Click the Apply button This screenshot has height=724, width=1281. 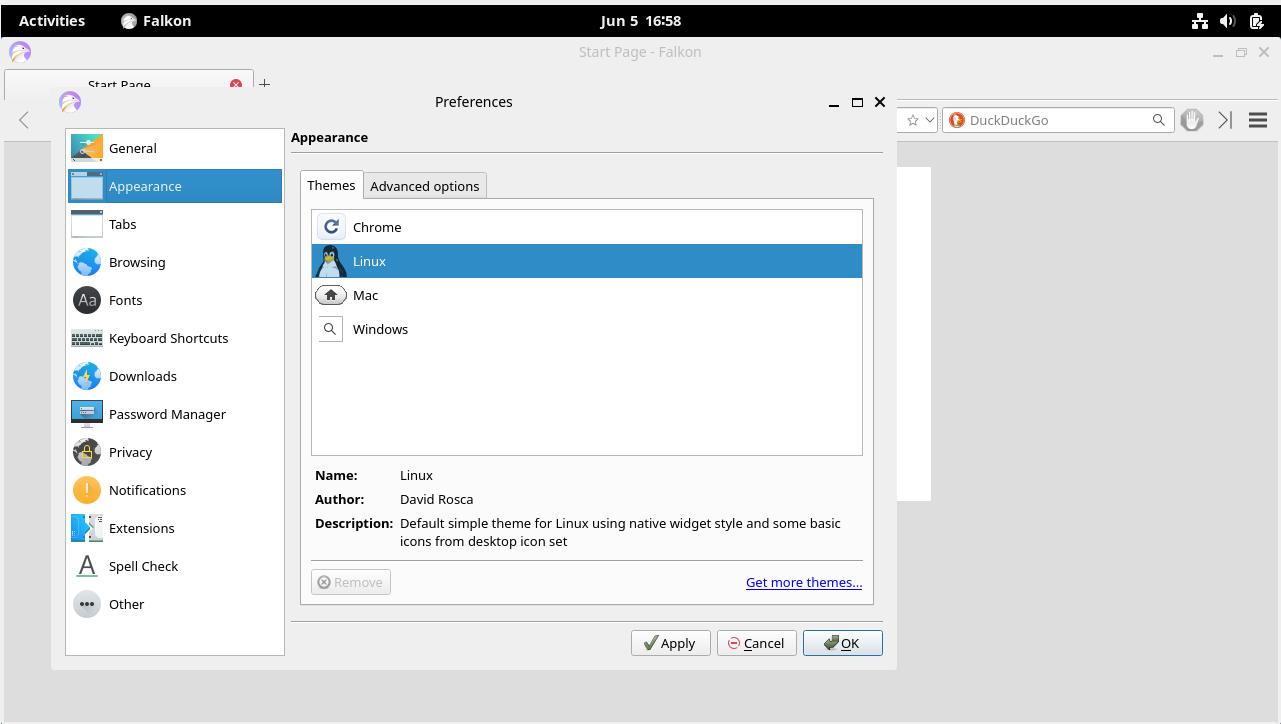pyautogui.click(x=670, y=643)
